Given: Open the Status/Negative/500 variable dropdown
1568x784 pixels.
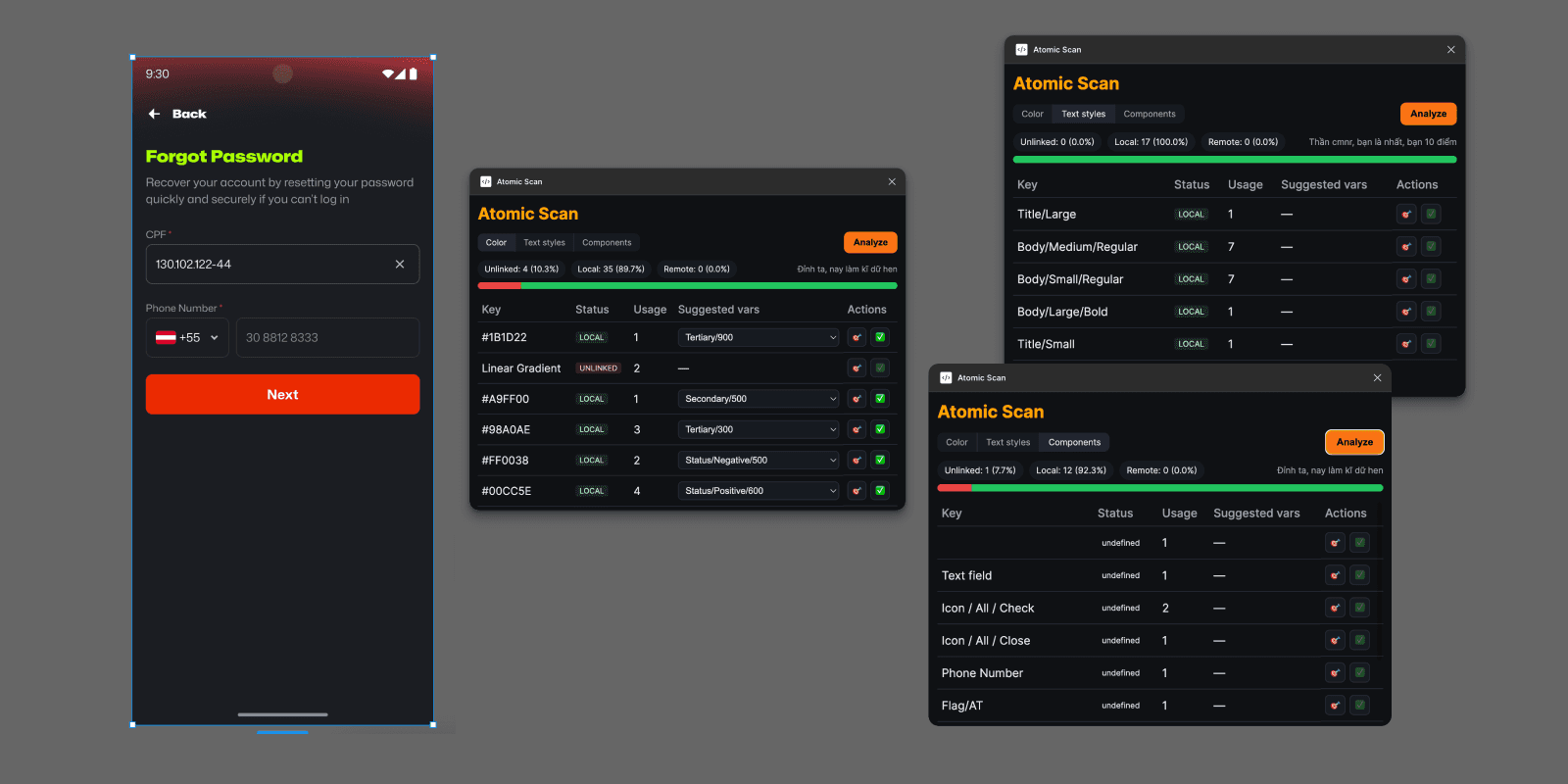Looking at the screenshot, I should tap(759, 460).
